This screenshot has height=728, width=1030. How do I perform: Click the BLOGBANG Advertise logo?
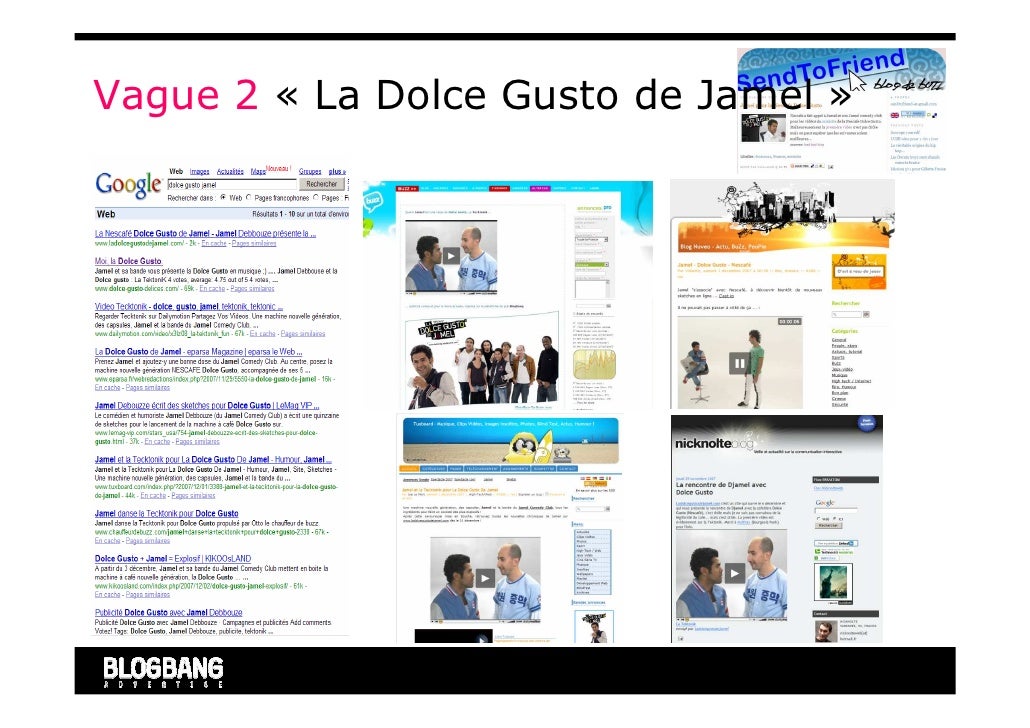tap(163, 672)
